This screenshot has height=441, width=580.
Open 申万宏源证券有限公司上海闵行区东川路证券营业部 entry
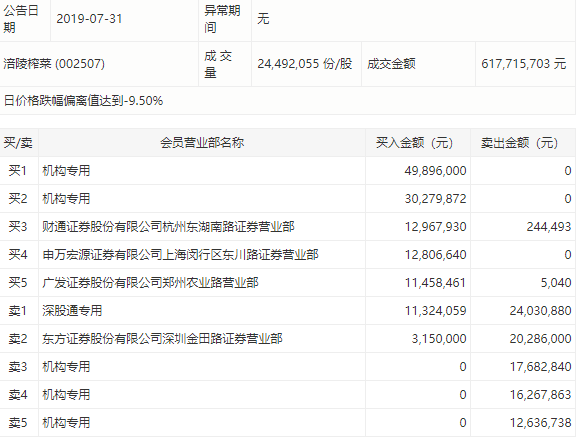pos(180,255)
